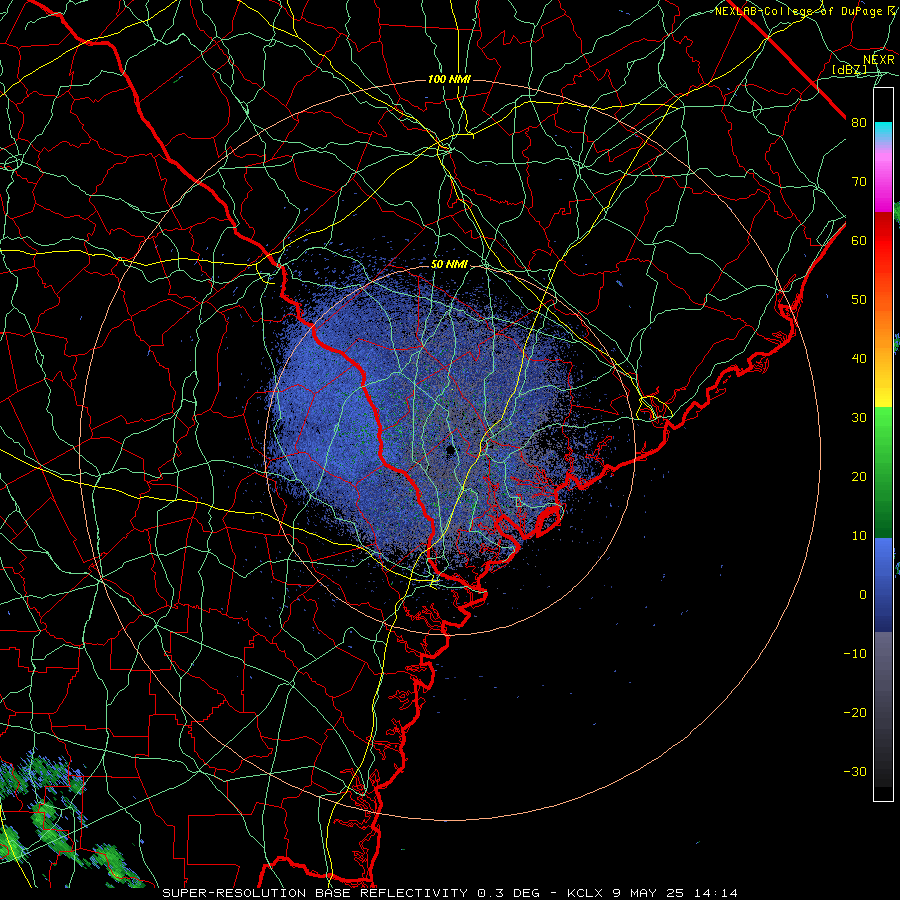Pick the red 60 dBZ band in legend
Image resolution: width=900 pixels, height=900 pixels.
tap(883, 241)
